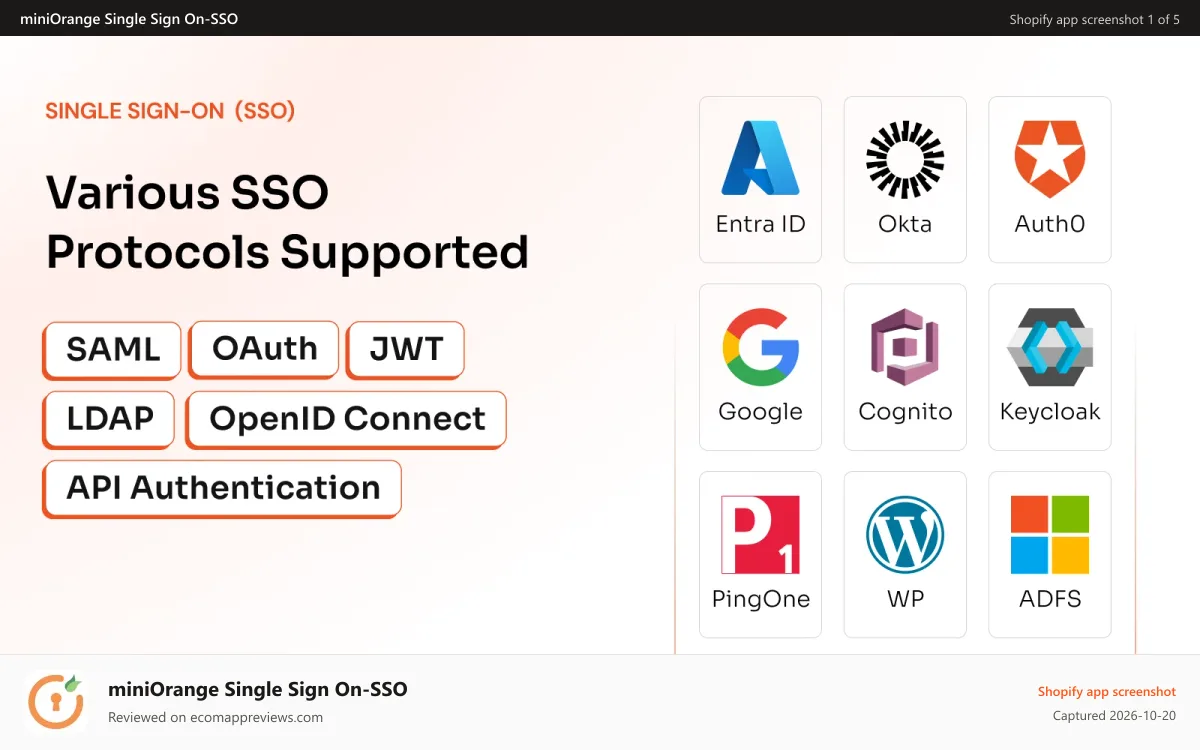Select the JWT protocol pill

[x=405, y=350]
